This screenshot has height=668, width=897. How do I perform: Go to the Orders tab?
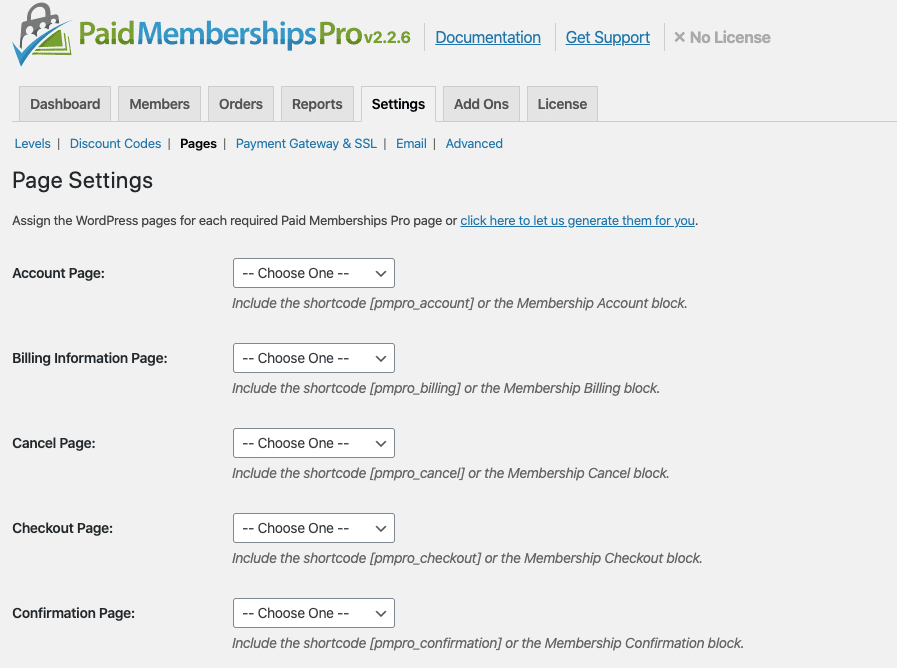(x=241, y=104)
